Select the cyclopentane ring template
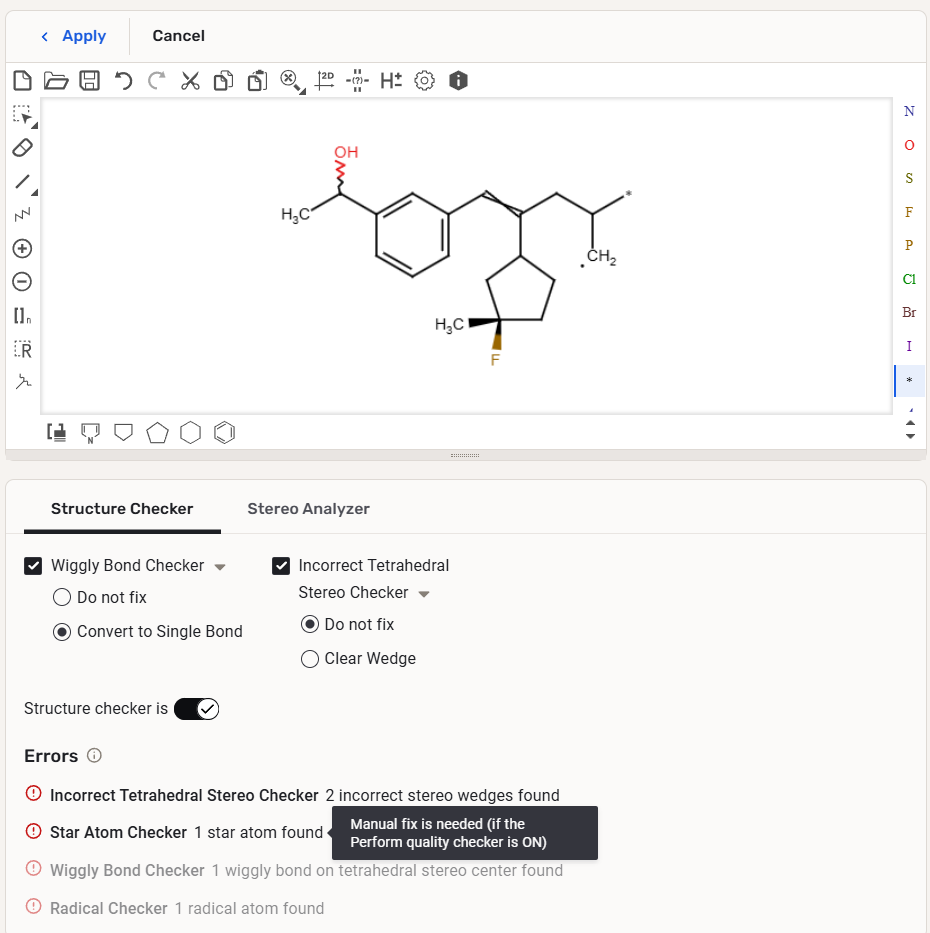Screen dimensions: 930x933 157,432
